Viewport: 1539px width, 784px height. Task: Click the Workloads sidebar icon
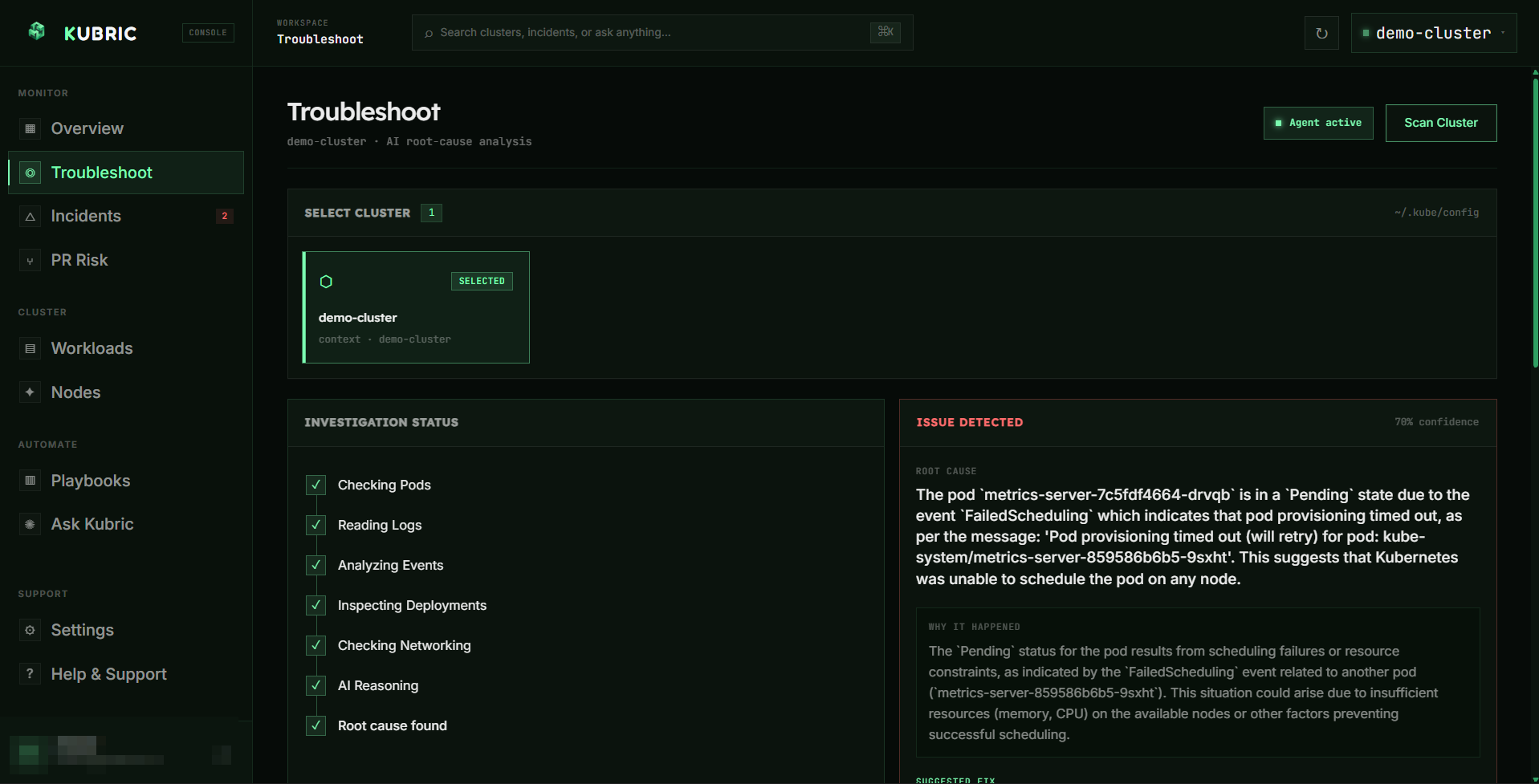pyautogui.click(x=30, y=348)
